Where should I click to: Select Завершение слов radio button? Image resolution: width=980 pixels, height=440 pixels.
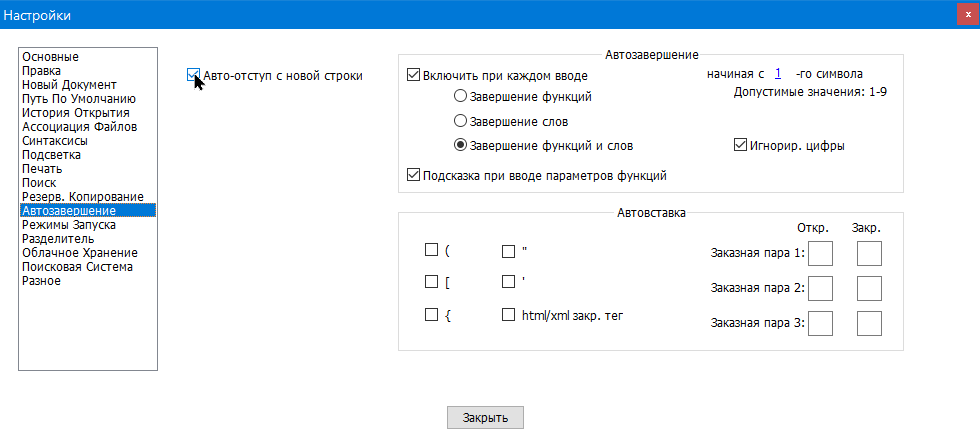(461, 121)
